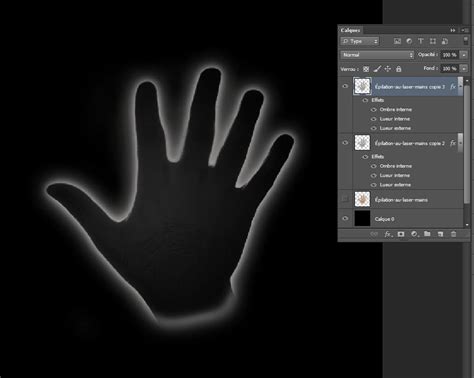Image resolution: width=474 pixels, height=378 pixels.
Task: Select Épilation-au-laser-mains copie 3 layer name
Action: 410,87
